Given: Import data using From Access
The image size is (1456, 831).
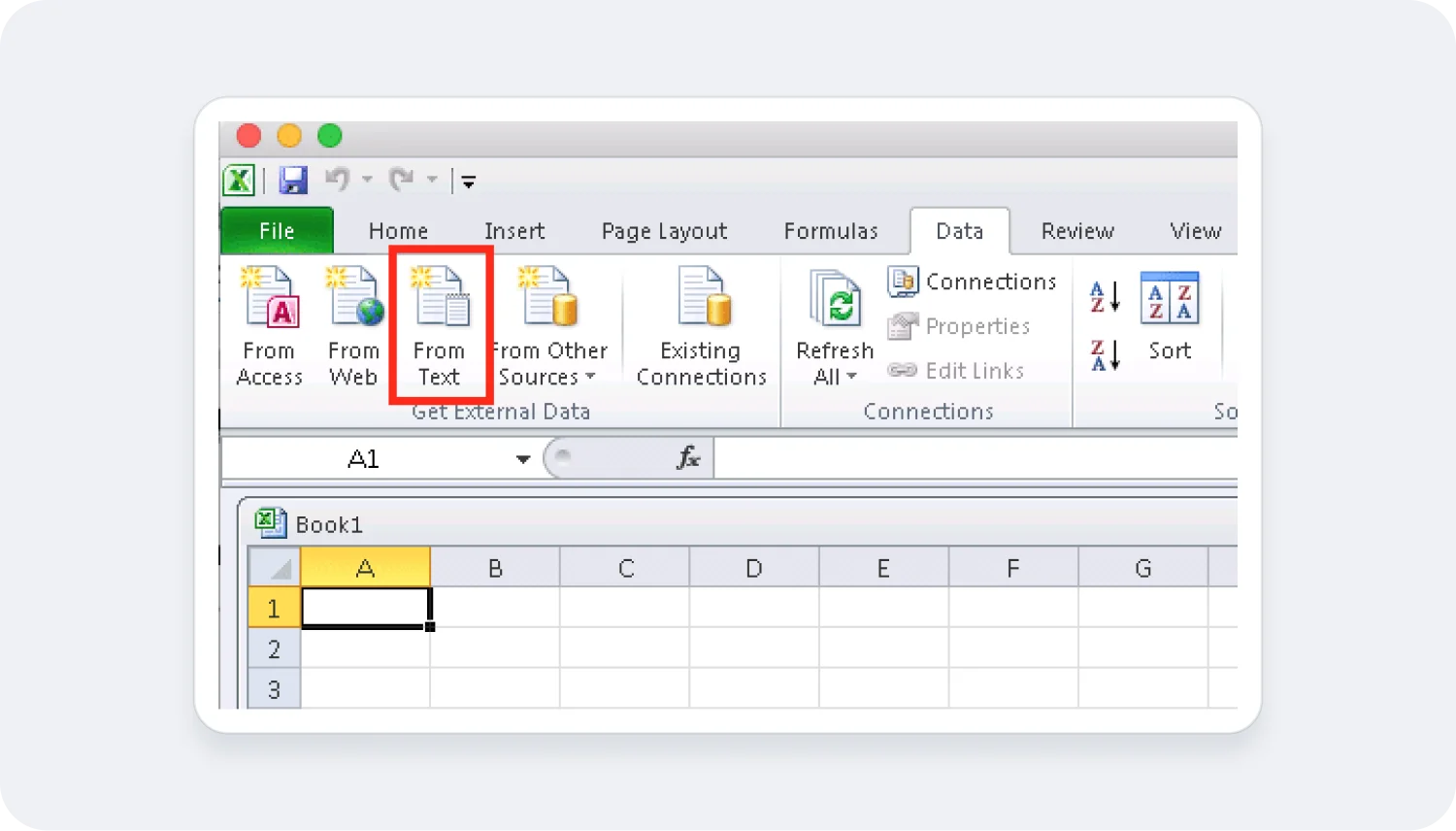Looking at the screenshot, I should coord(269,325).
